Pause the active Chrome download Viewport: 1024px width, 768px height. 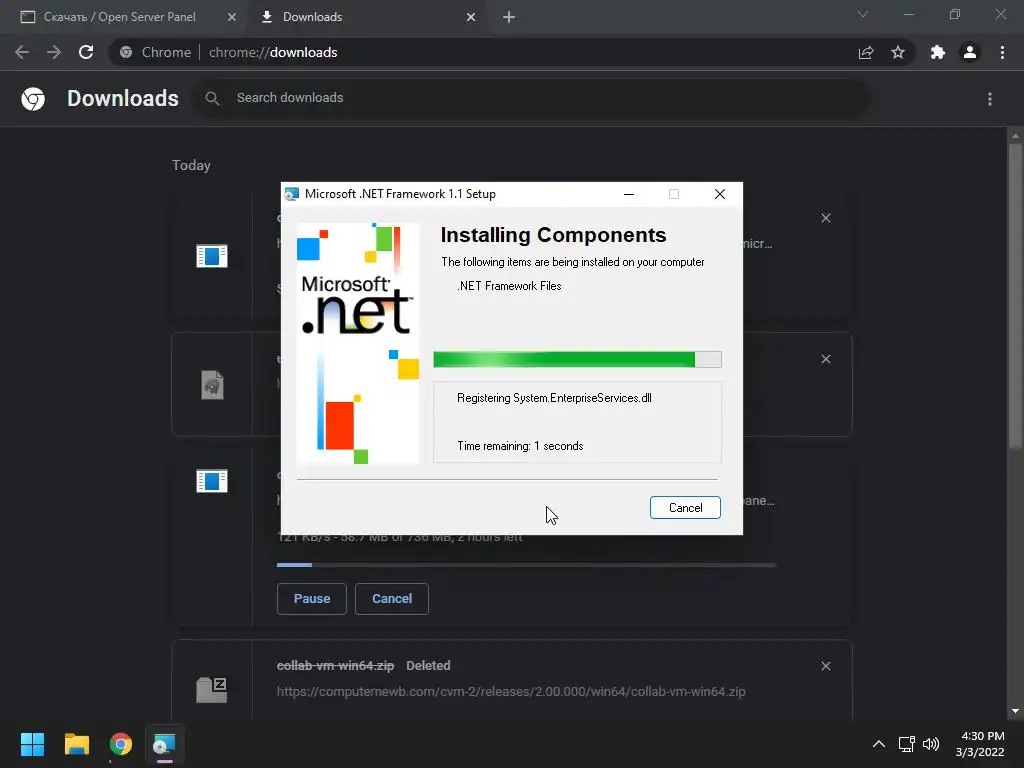(312, 598)
